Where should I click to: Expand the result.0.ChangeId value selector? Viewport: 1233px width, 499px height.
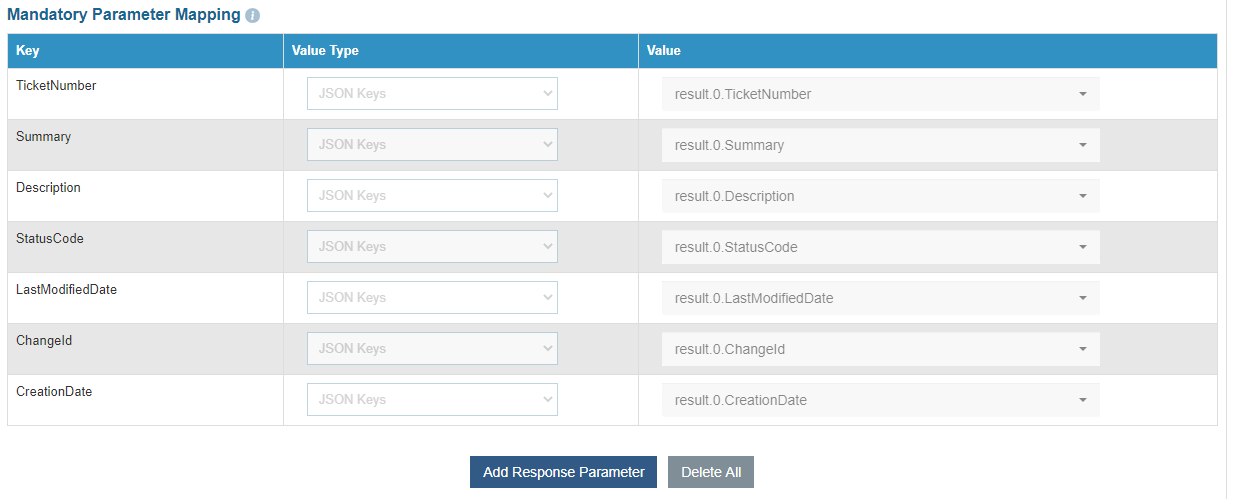[880, 349]
